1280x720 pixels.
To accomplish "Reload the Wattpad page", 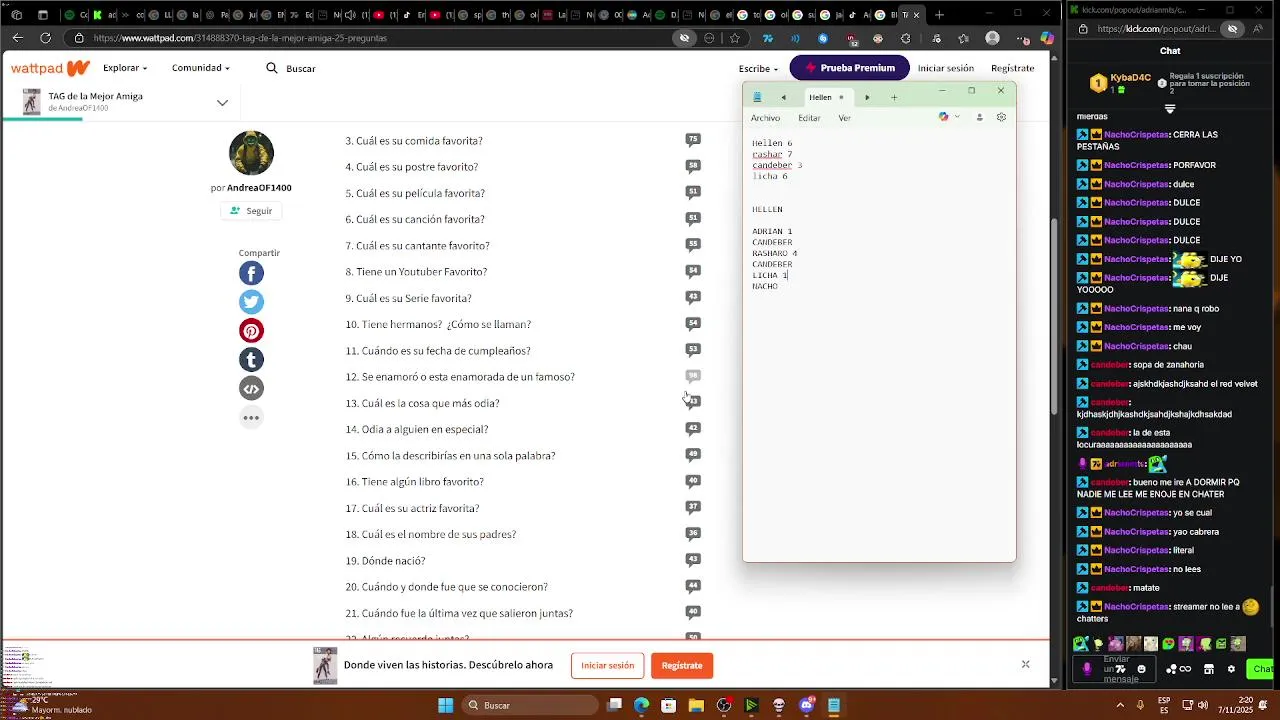I will click(x=45, y=38).
